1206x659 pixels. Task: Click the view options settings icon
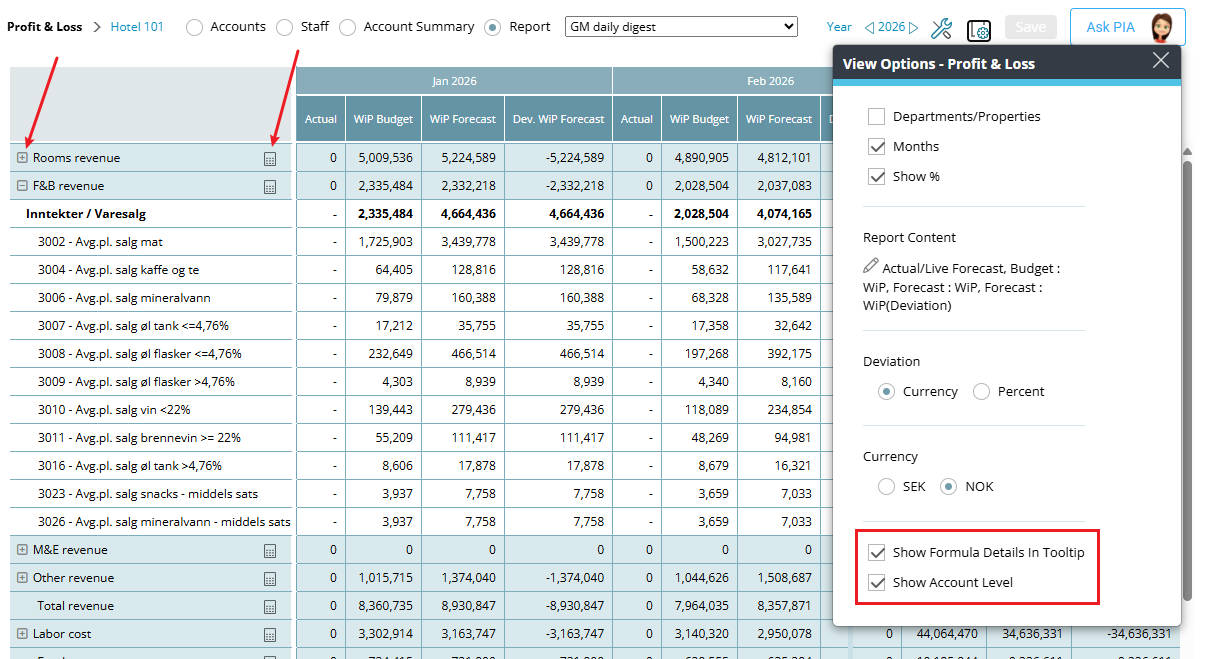[x=979, y=29]
